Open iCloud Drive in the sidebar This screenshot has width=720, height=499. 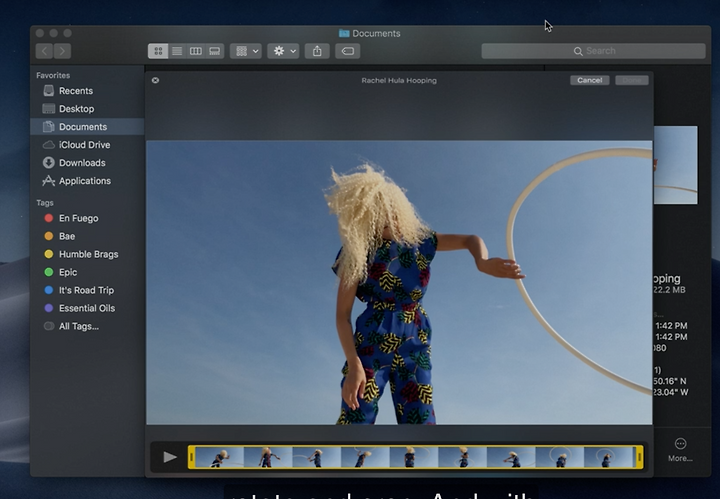click(x=87, y=145)
